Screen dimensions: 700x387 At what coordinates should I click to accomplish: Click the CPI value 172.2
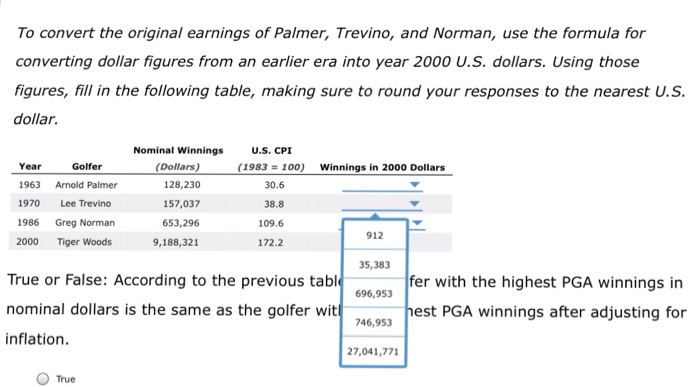271,243
